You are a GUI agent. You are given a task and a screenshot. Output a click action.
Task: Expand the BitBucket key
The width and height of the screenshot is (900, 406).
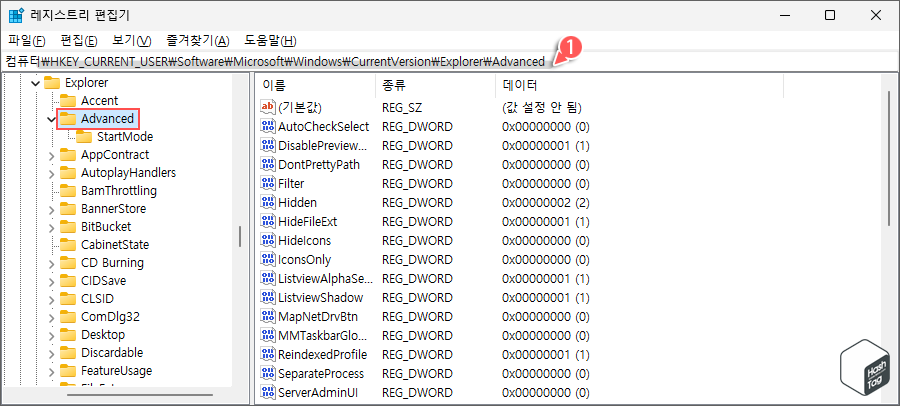pyautogui.click(x=52, y=227)
